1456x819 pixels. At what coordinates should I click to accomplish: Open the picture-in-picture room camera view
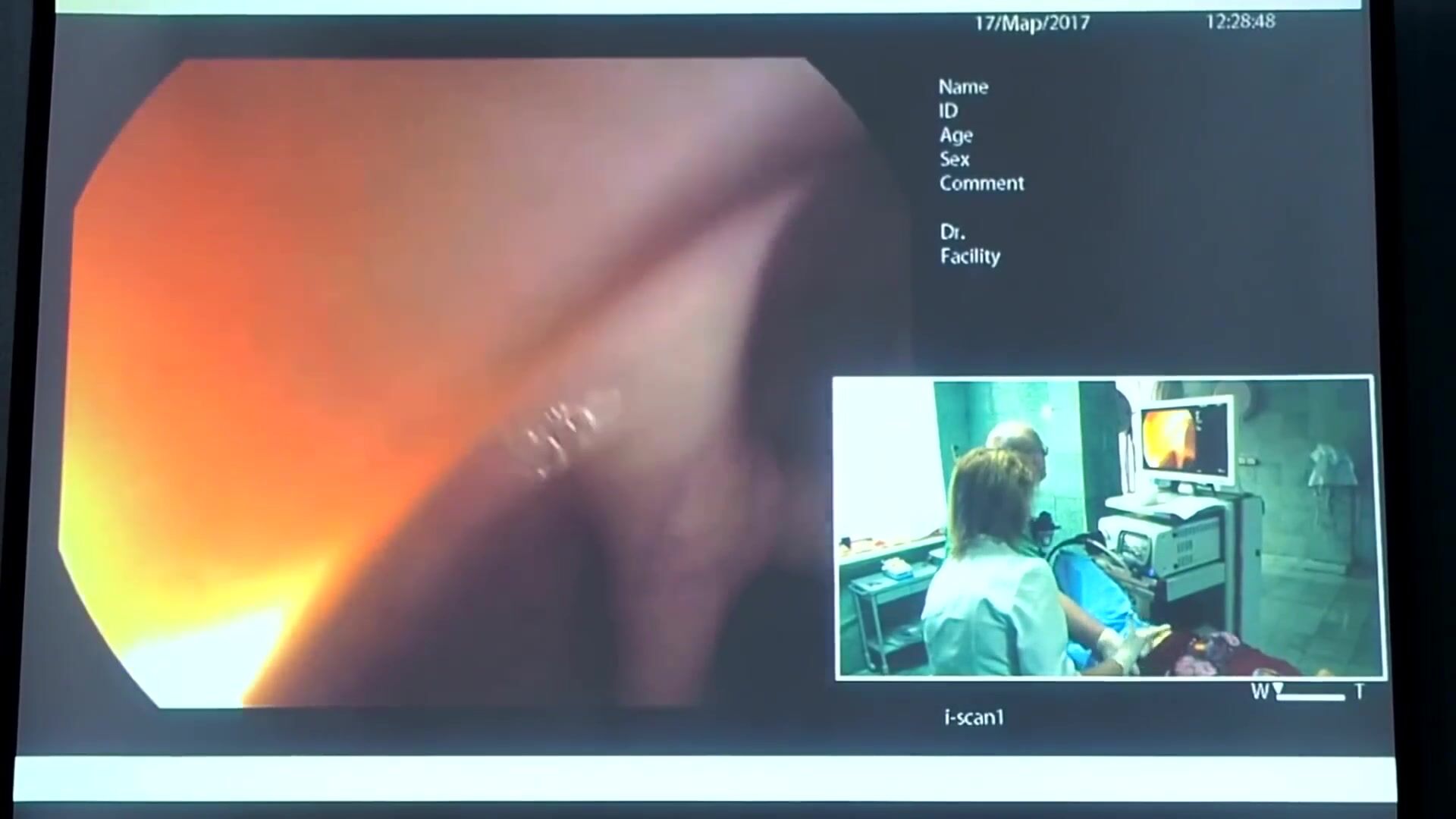[1109, 528]
